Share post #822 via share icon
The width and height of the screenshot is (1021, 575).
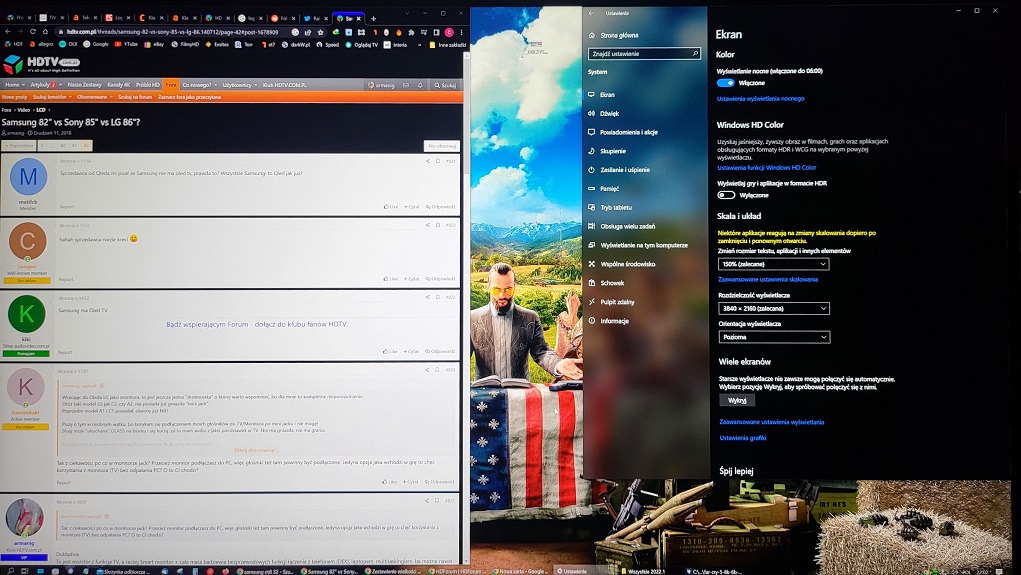428,225
